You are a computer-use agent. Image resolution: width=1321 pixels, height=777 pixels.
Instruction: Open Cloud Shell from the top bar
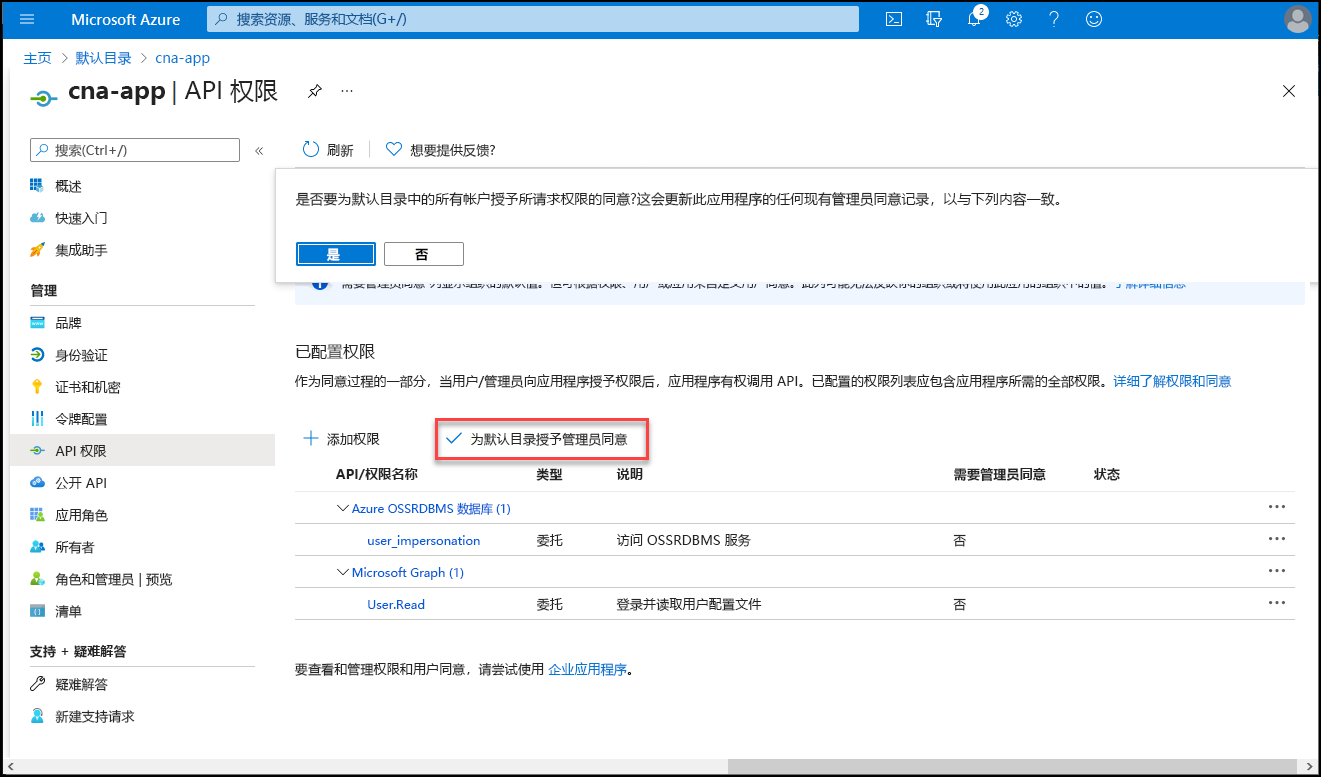895,19
